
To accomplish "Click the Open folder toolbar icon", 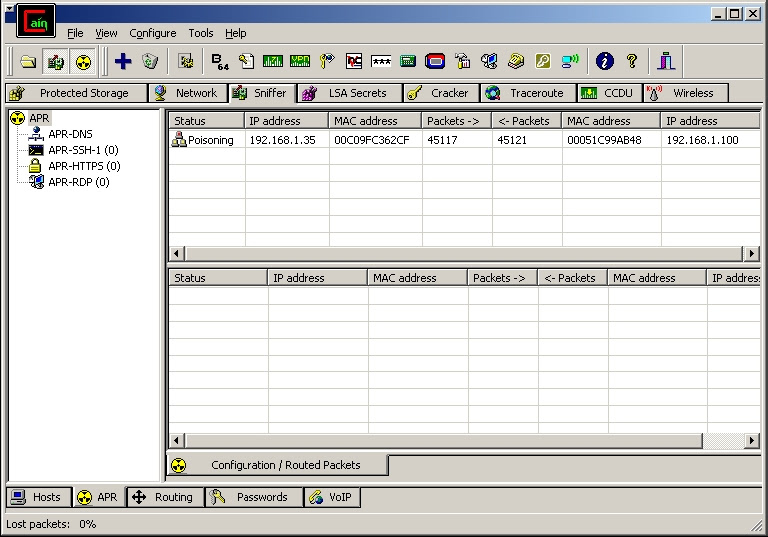I will click(28, 61).
